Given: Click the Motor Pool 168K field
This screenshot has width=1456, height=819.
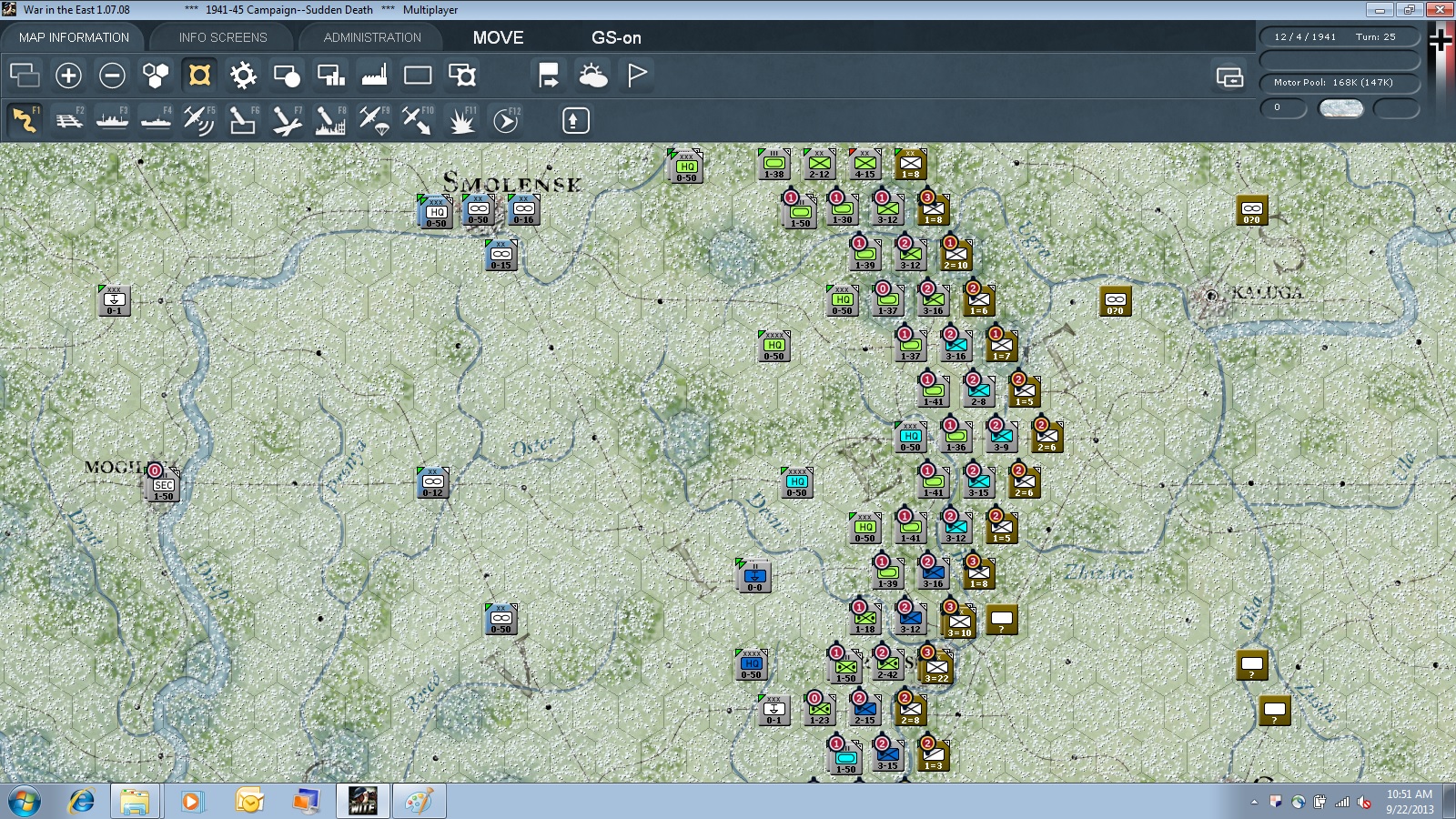Looking at the screenshot, I should tap(1340, 82).
